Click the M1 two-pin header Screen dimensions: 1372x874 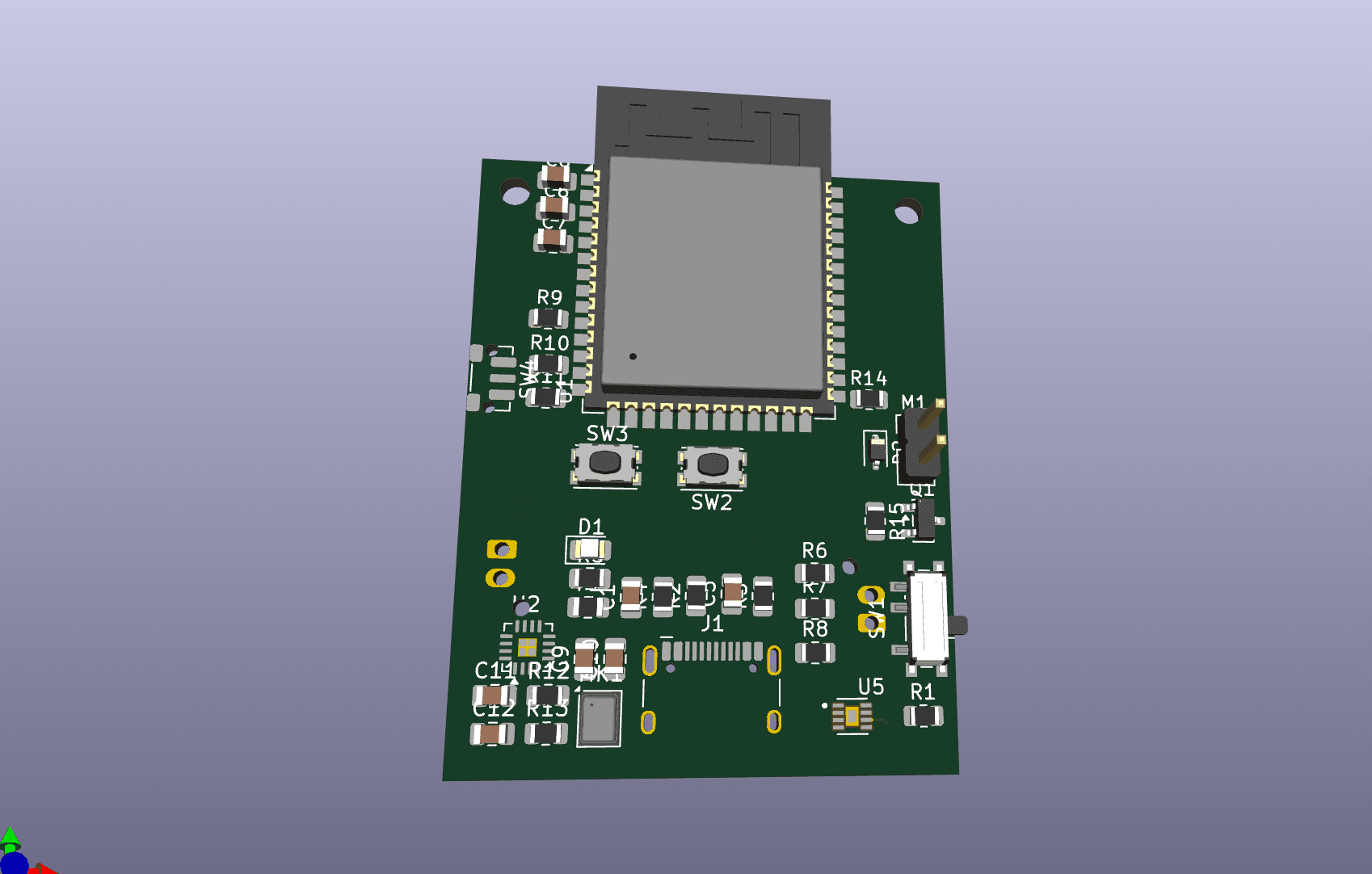tap(922, 442)
